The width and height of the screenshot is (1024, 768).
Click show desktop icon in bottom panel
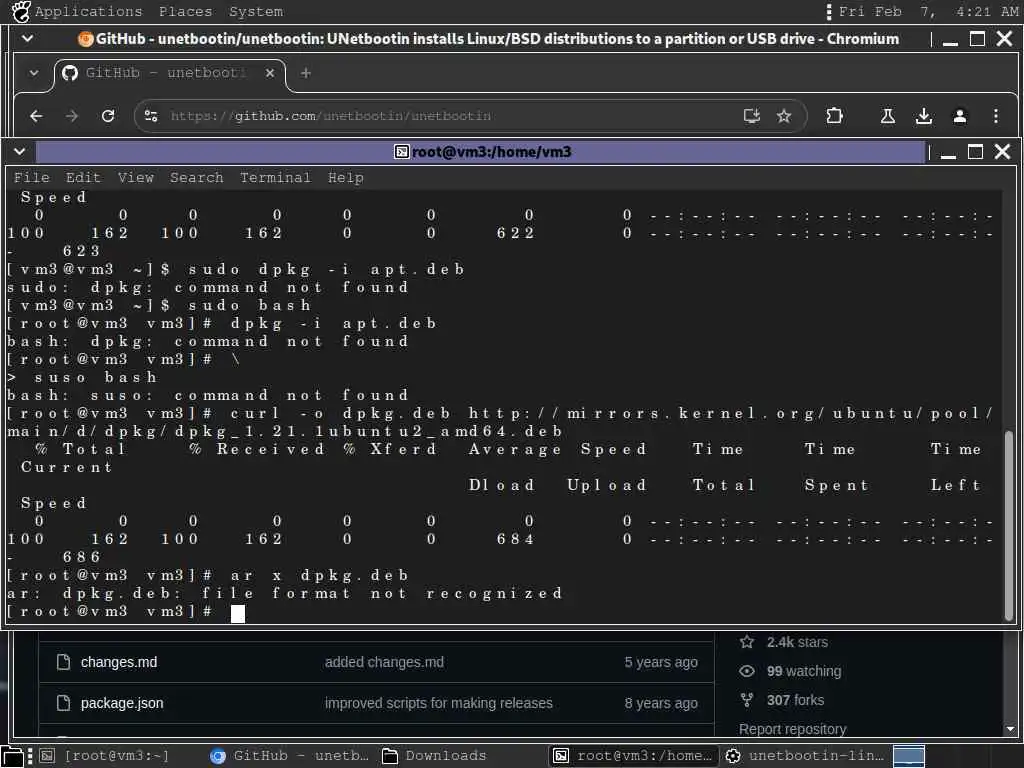pos(12,756)
